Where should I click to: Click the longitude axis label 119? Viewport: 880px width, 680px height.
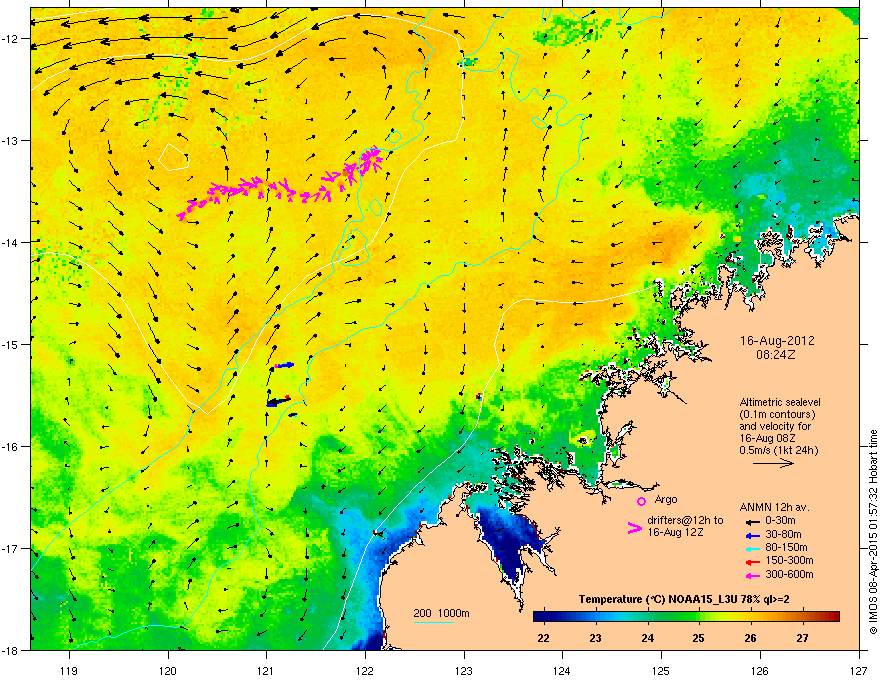click(x=69, y=670)
